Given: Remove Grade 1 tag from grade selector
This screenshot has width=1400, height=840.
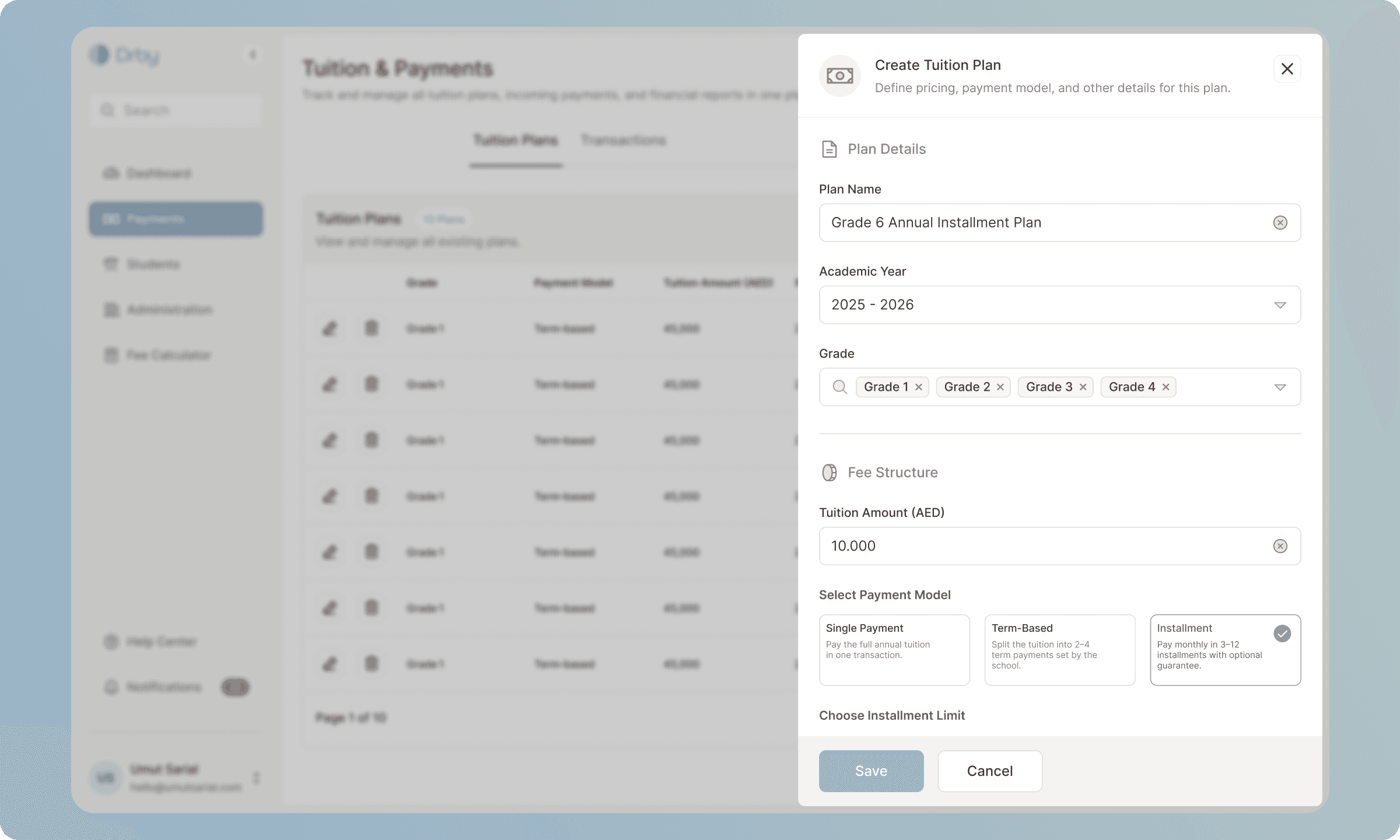Looking at the screenshot, I should coord(919,387).
